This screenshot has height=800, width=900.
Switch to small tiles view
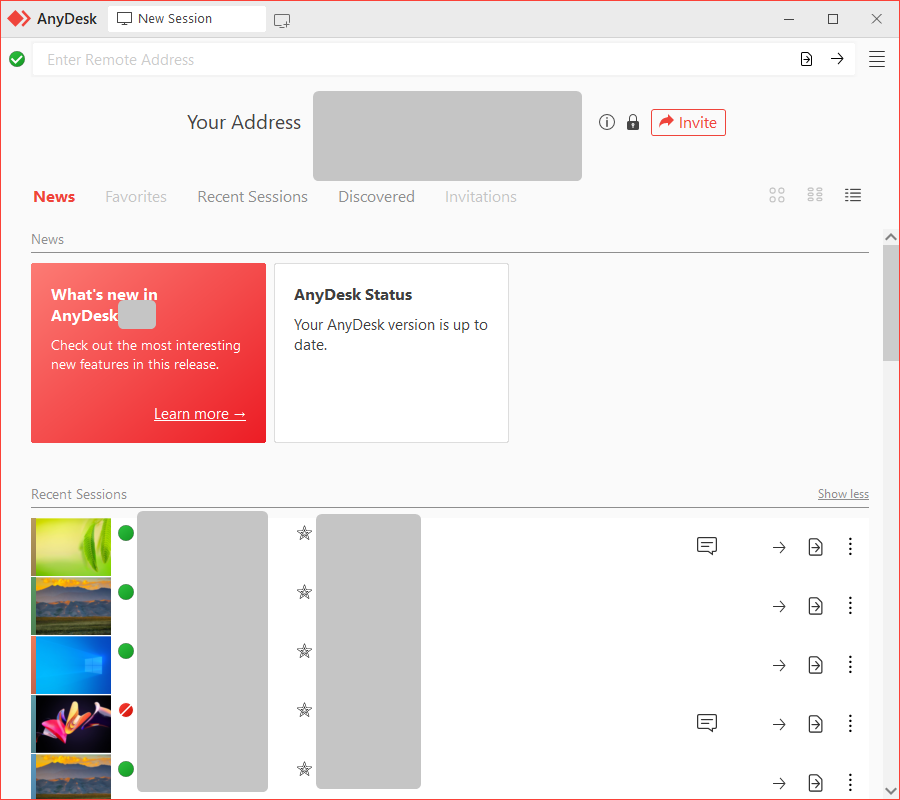point(815,195)
